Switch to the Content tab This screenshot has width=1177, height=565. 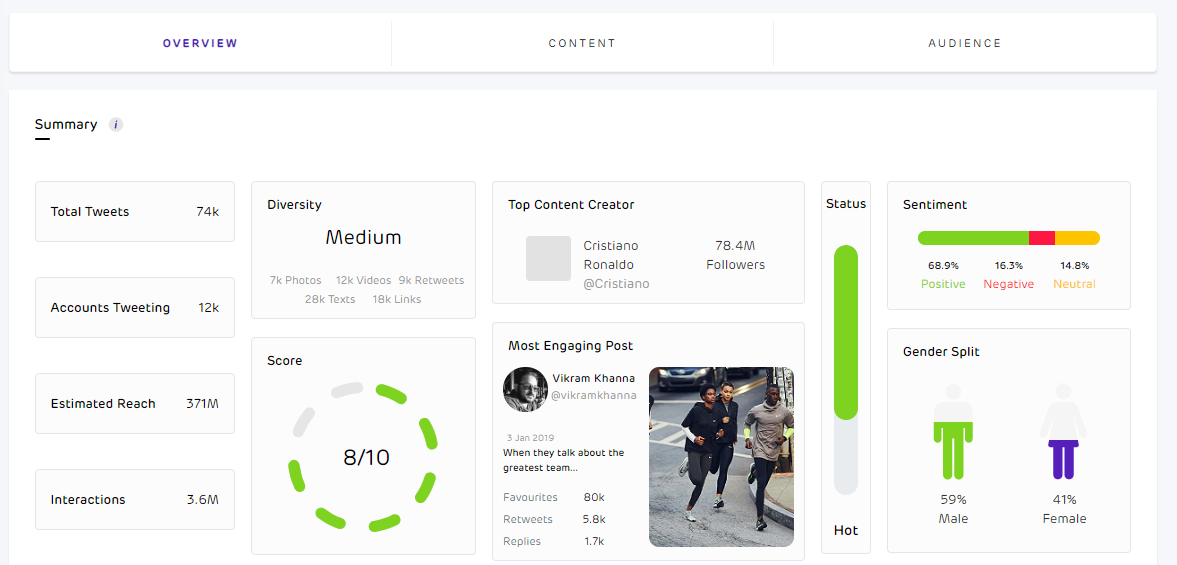(x=582, y=44)
